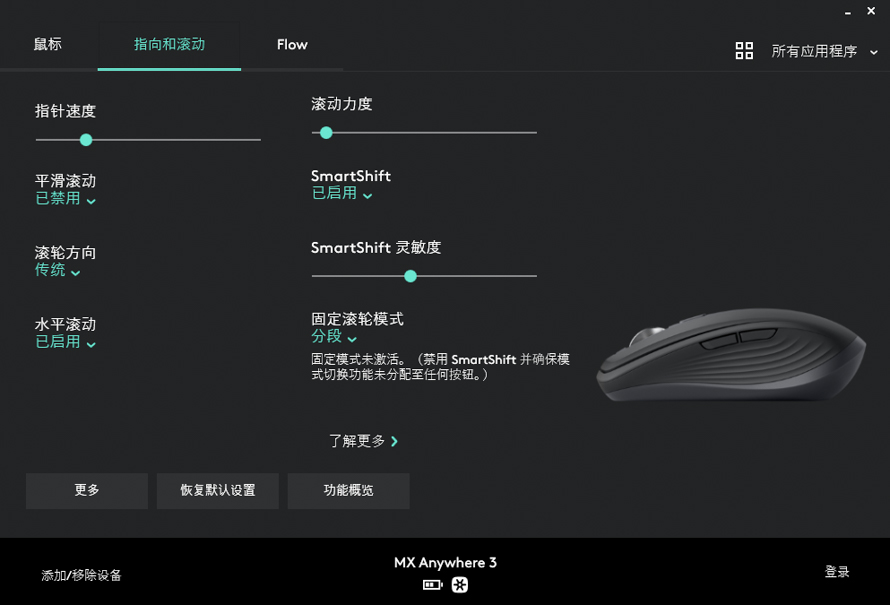This screenshot has width=890, height=605.
Task: Close the Logitech Options window
Action: [x=871, y=11]
